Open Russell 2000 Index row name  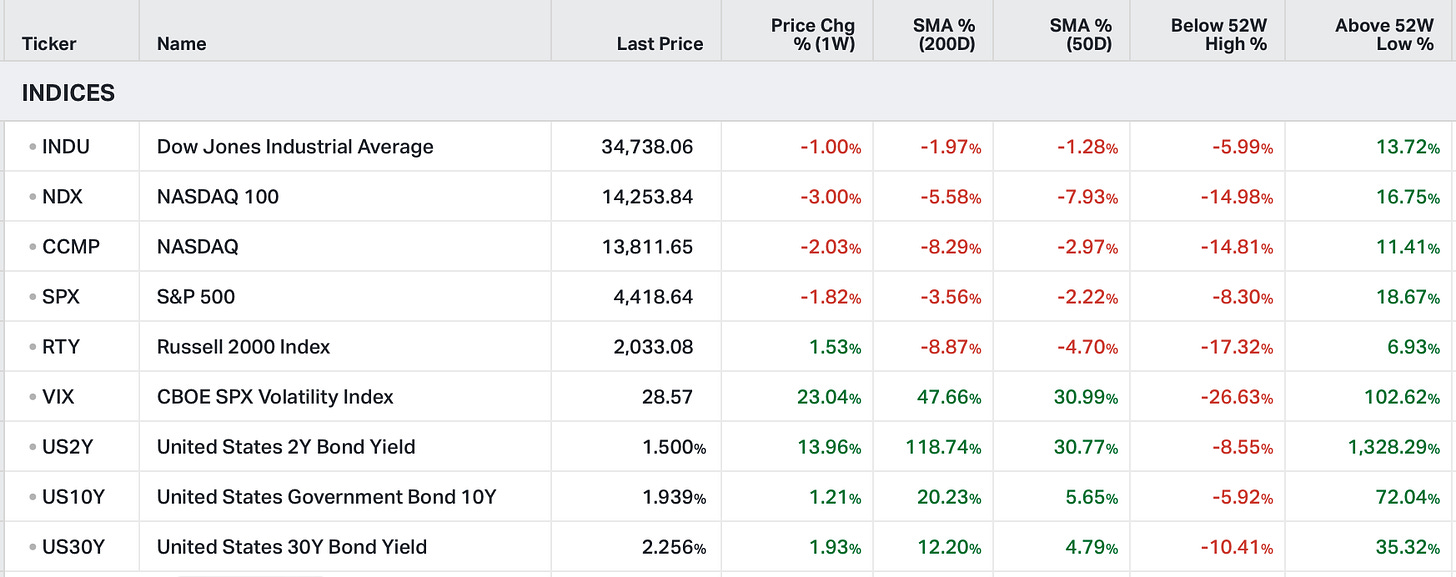243,347
